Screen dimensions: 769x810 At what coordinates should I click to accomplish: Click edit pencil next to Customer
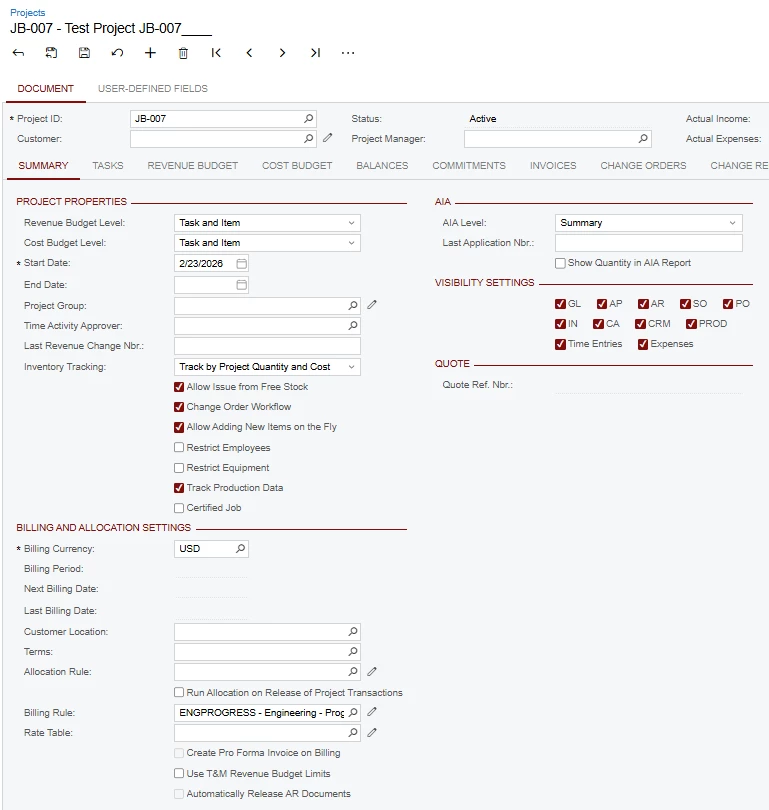(x=327, y=138)
